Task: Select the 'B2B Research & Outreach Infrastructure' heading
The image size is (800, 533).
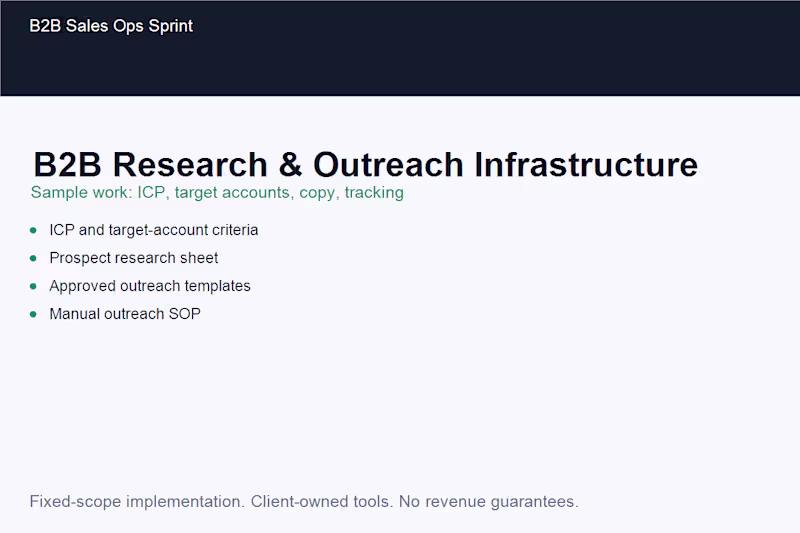Action: click(x=365, y=164)
